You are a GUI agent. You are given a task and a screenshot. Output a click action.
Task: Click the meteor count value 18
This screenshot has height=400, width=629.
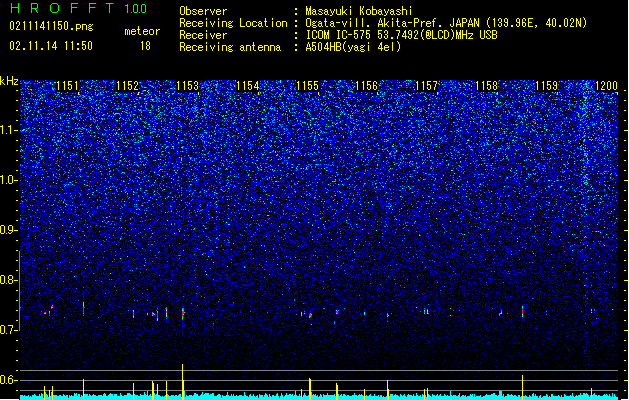(x=145, y=46)
